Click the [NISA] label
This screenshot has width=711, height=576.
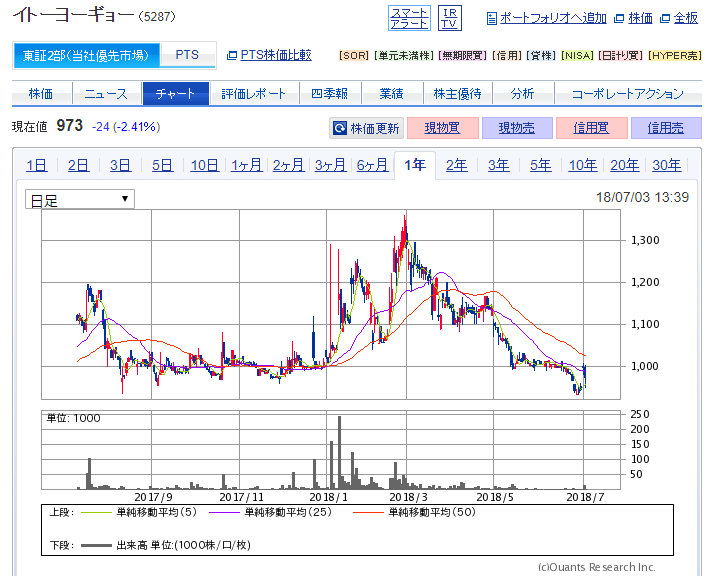[x=577, y=55]
